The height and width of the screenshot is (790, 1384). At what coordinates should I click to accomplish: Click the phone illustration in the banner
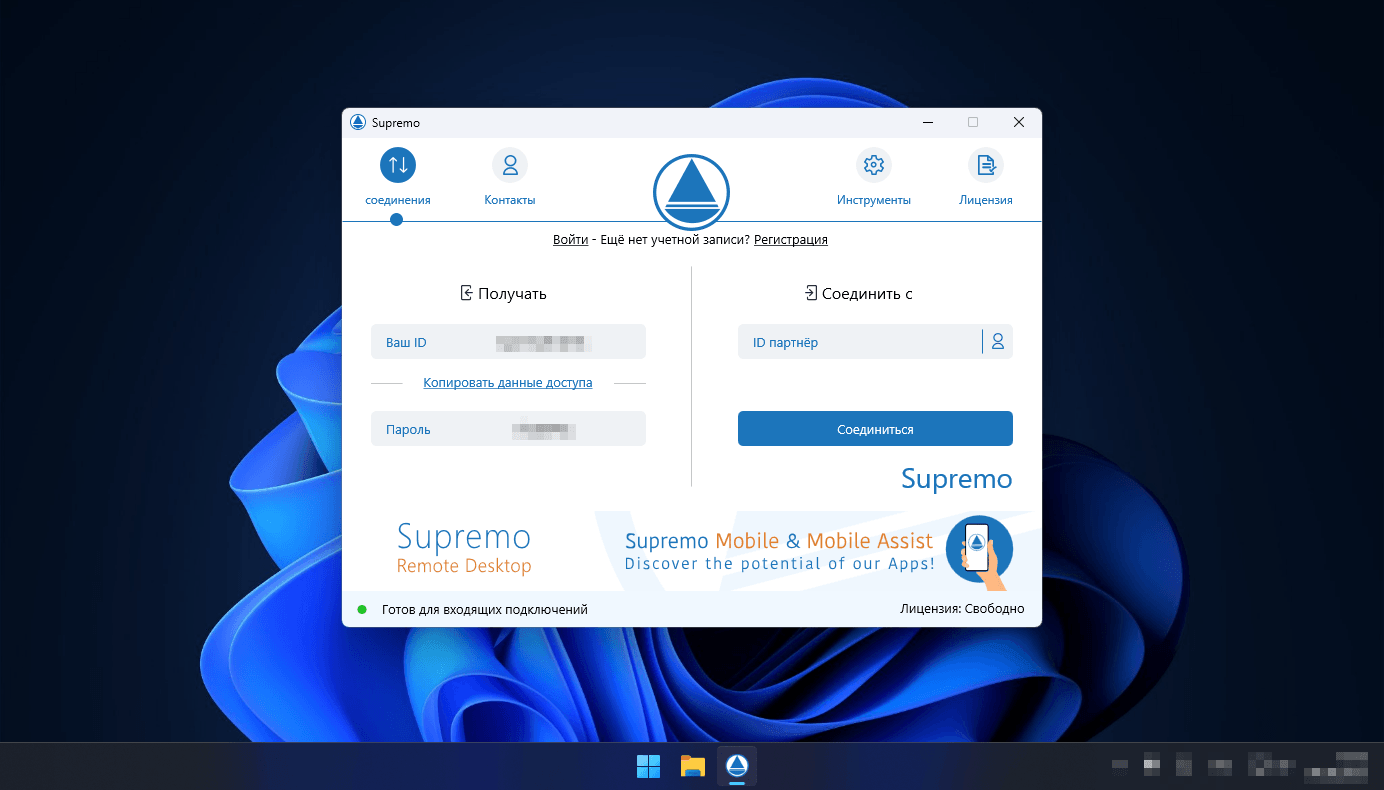(979, 550)
